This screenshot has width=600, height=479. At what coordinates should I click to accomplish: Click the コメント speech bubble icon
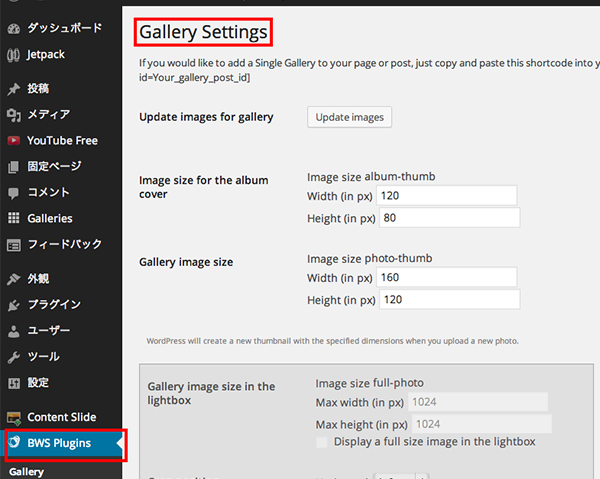click(13, 192)
